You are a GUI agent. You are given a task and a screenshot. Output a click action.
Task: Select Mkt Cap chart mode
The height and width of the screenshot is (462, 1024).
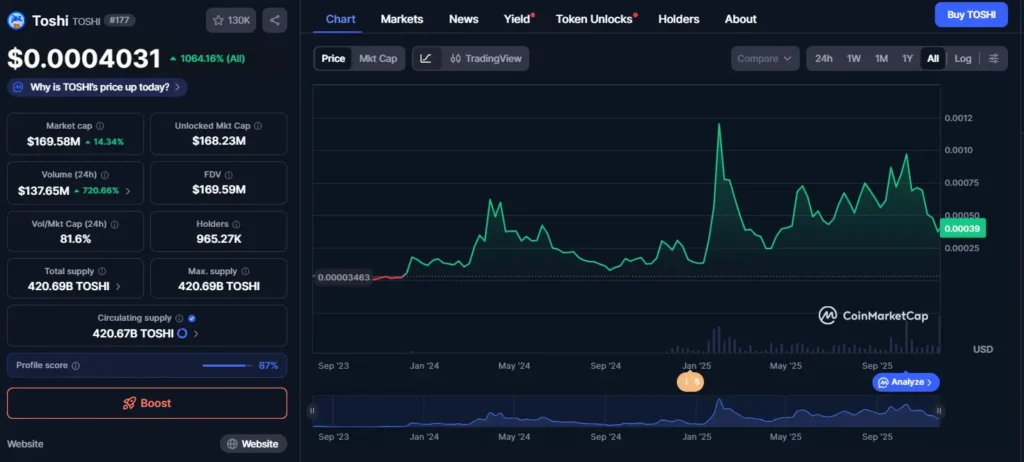click(x=378, y=59)
